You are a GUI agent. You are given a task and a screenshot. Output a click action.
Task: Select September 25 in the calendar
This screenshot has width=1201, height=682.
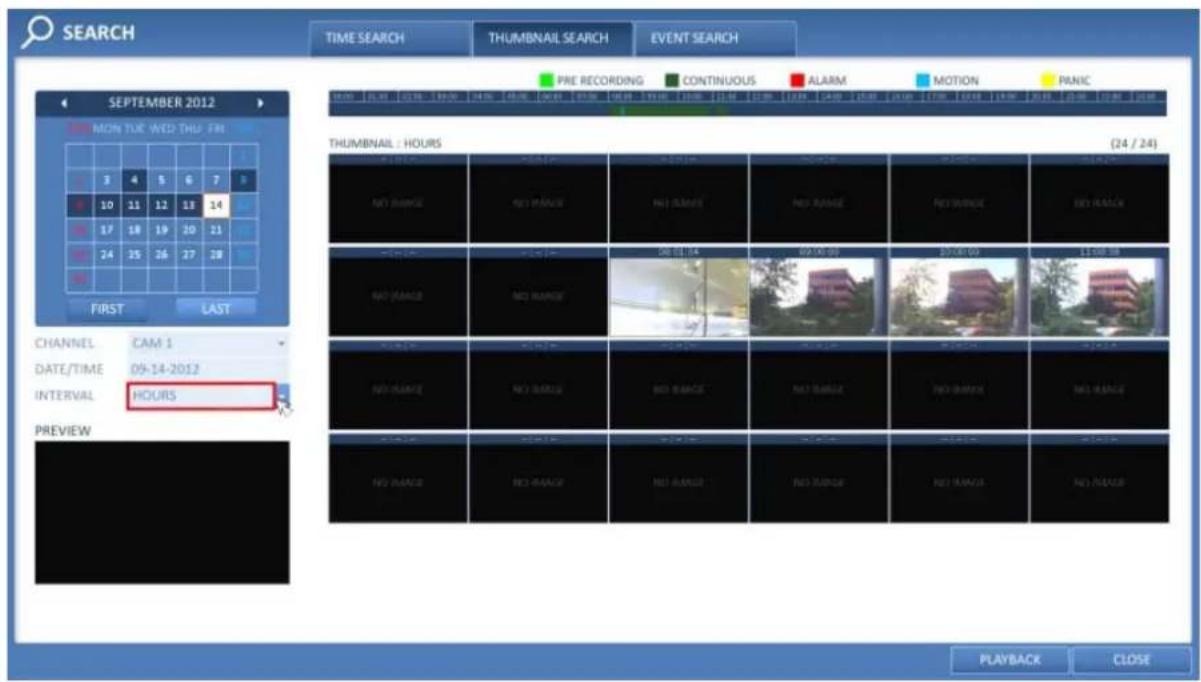(134, 253)
